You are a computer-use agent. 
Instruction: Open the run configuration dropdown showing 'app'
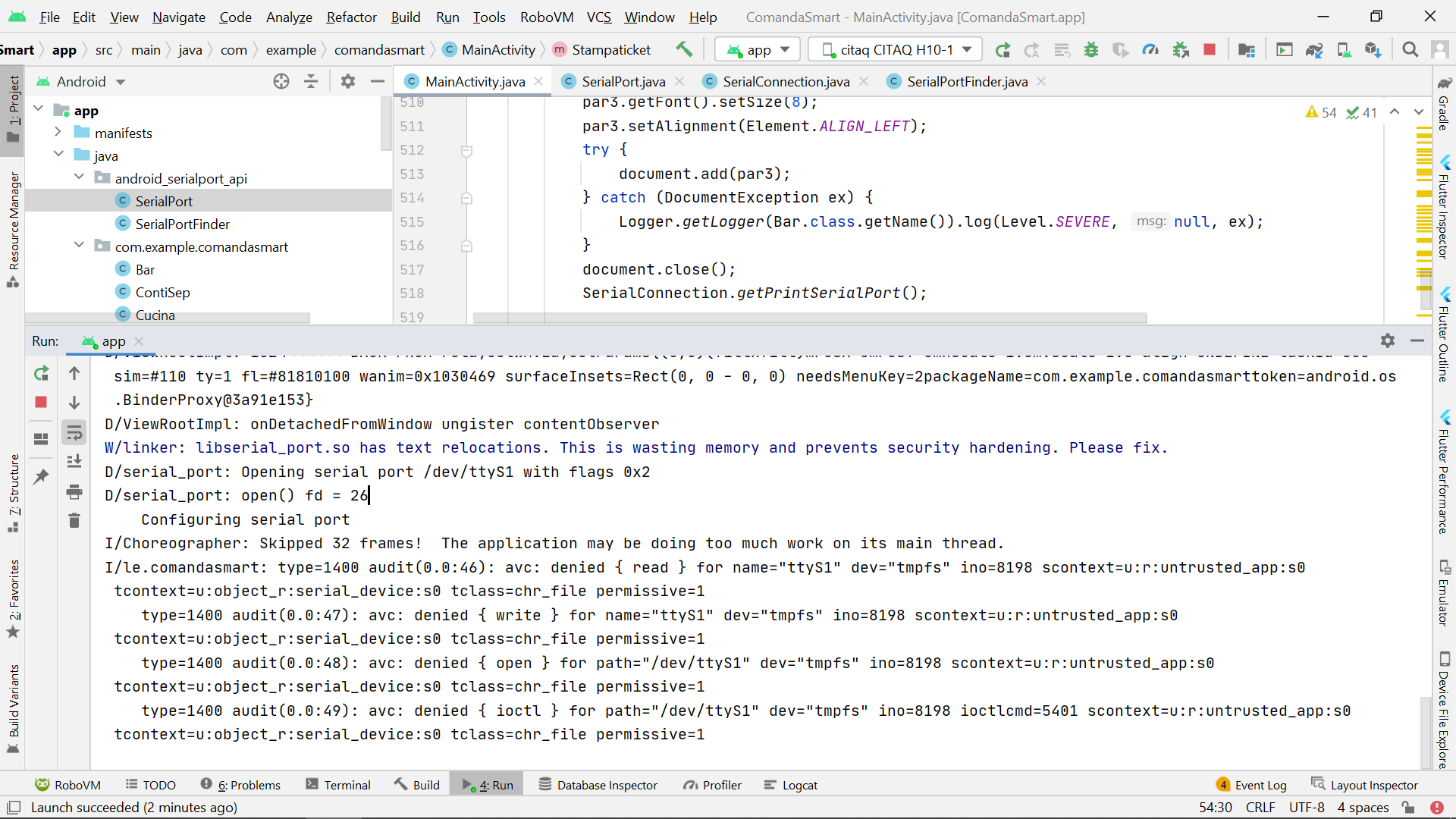point(757,49)
